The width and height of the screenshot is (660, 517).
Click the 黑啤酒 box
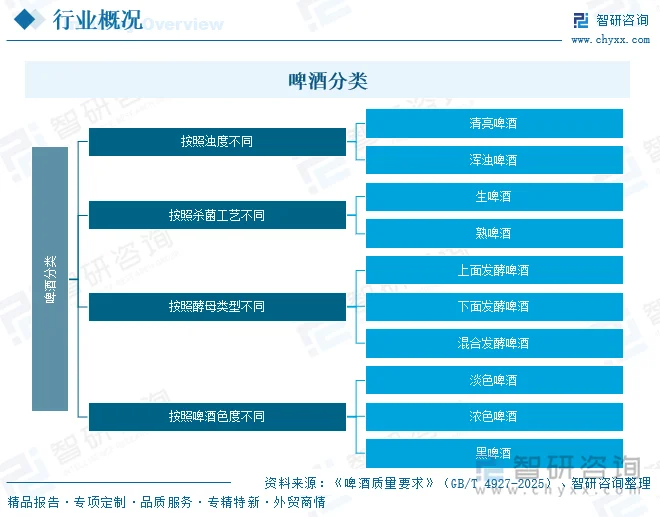point(494,453)
